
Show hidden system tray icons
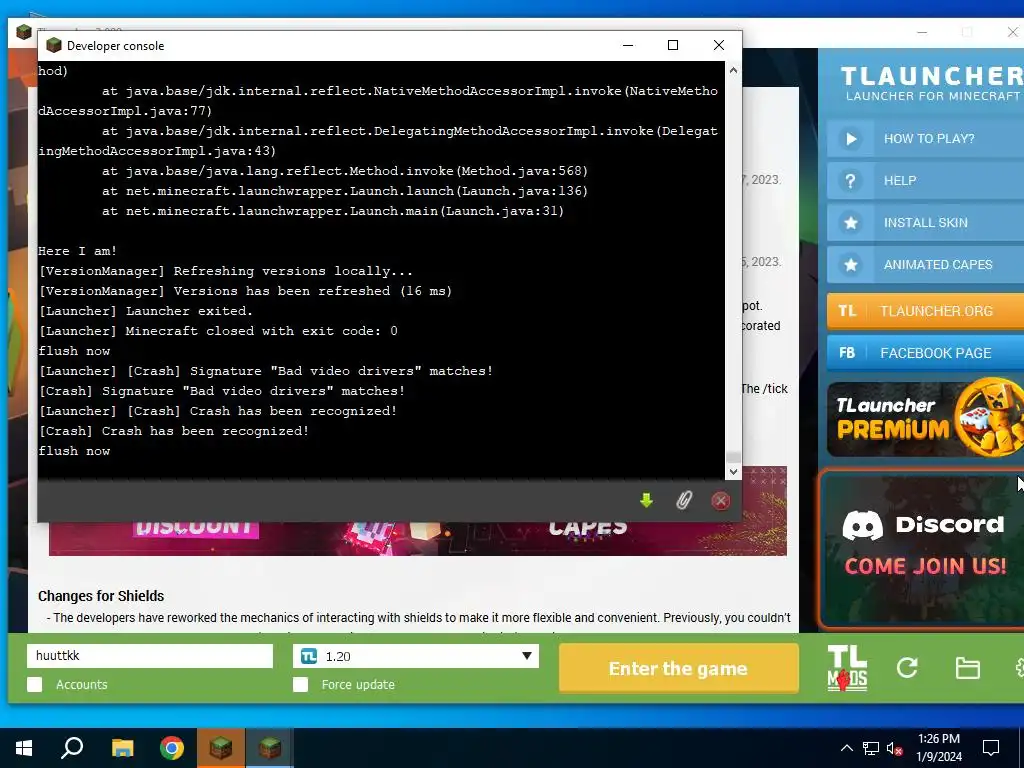coord(846,748)
